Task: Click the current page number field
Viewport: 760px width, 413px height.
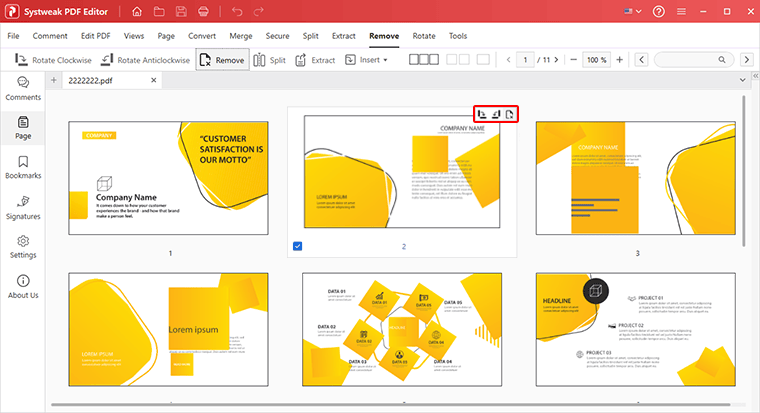Action: tap(524, 60)
